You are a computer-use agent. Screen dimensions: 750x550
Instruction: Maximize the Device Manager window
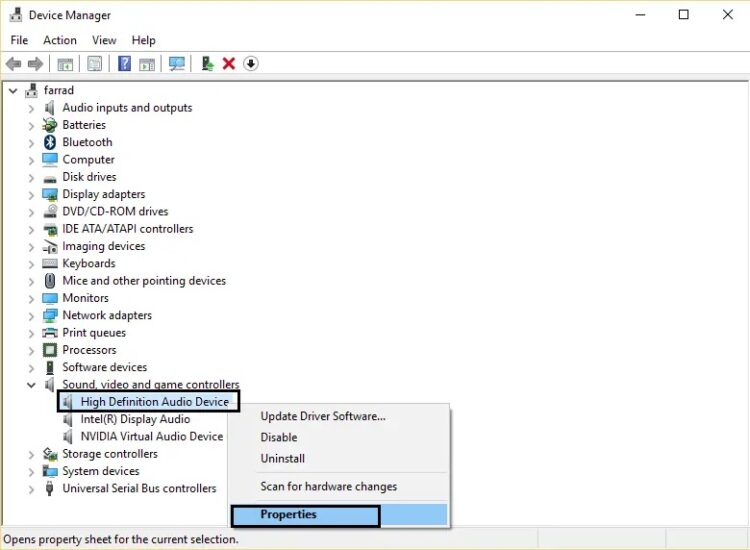[x=684, y=15]
